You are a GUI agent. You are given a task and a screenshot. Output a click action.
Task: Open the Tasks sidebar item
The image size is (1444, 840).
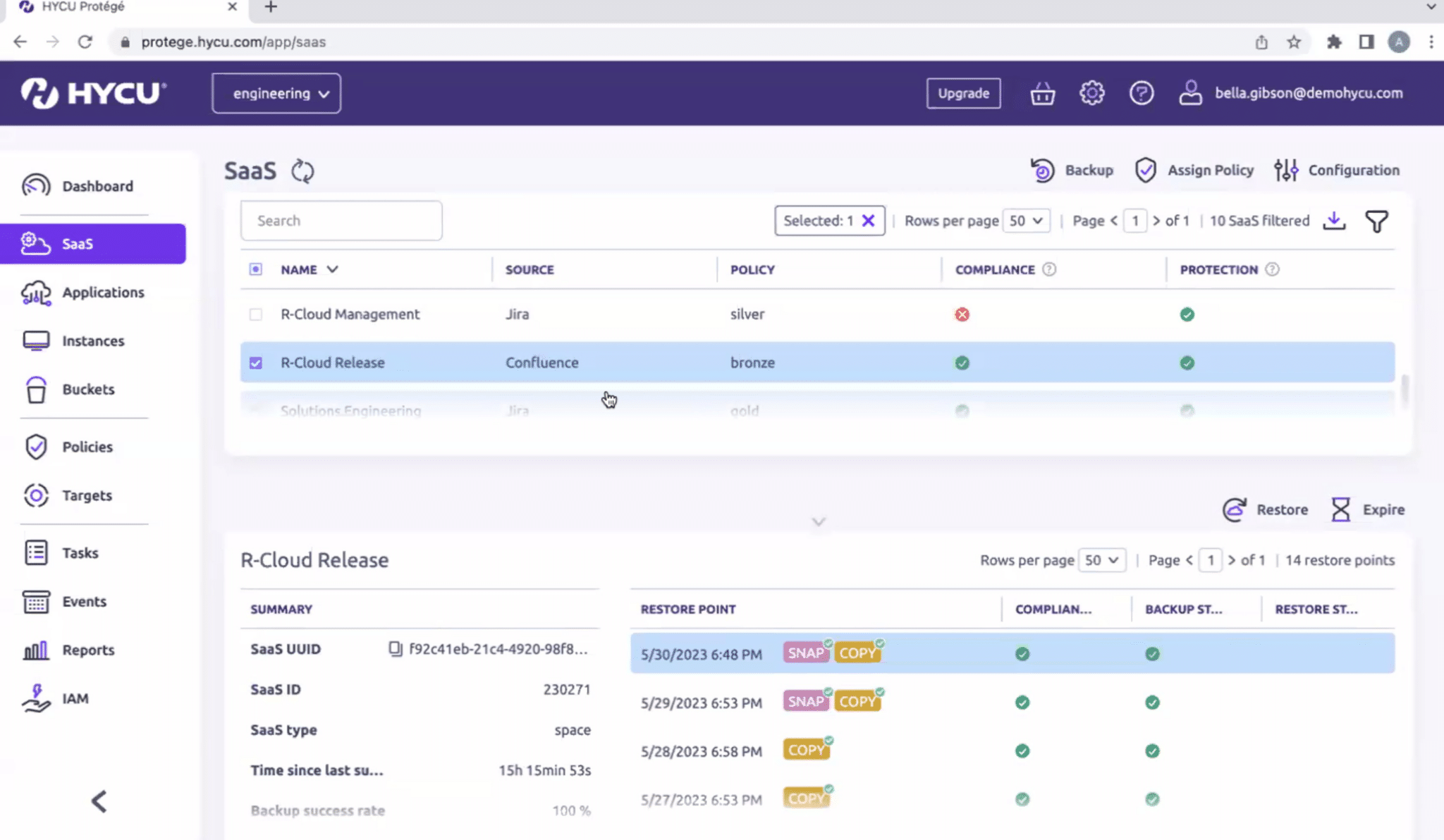(80, 553)
